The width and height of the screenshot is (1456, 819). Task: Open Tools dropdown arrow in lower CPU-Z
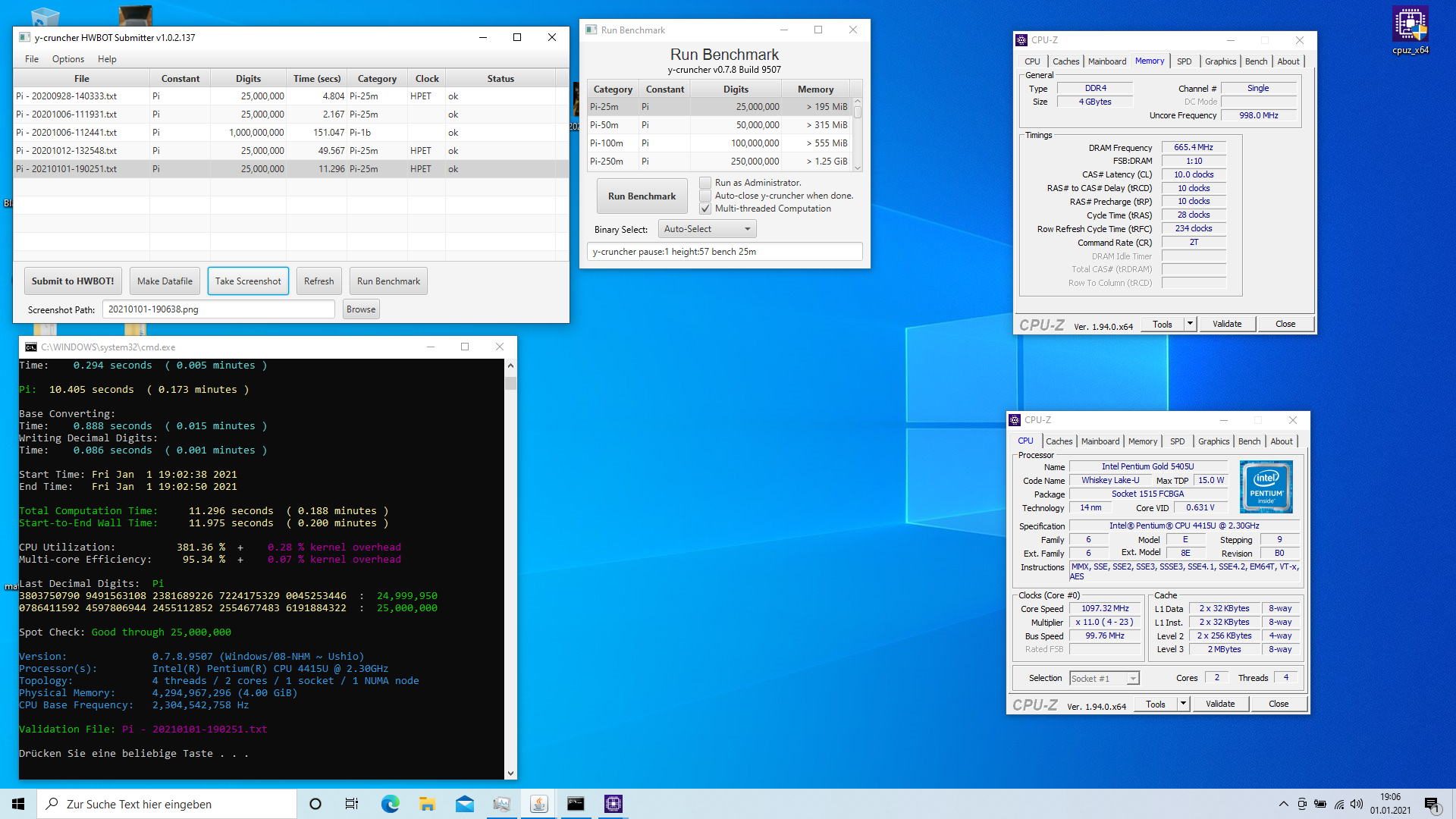(1183, 704)
